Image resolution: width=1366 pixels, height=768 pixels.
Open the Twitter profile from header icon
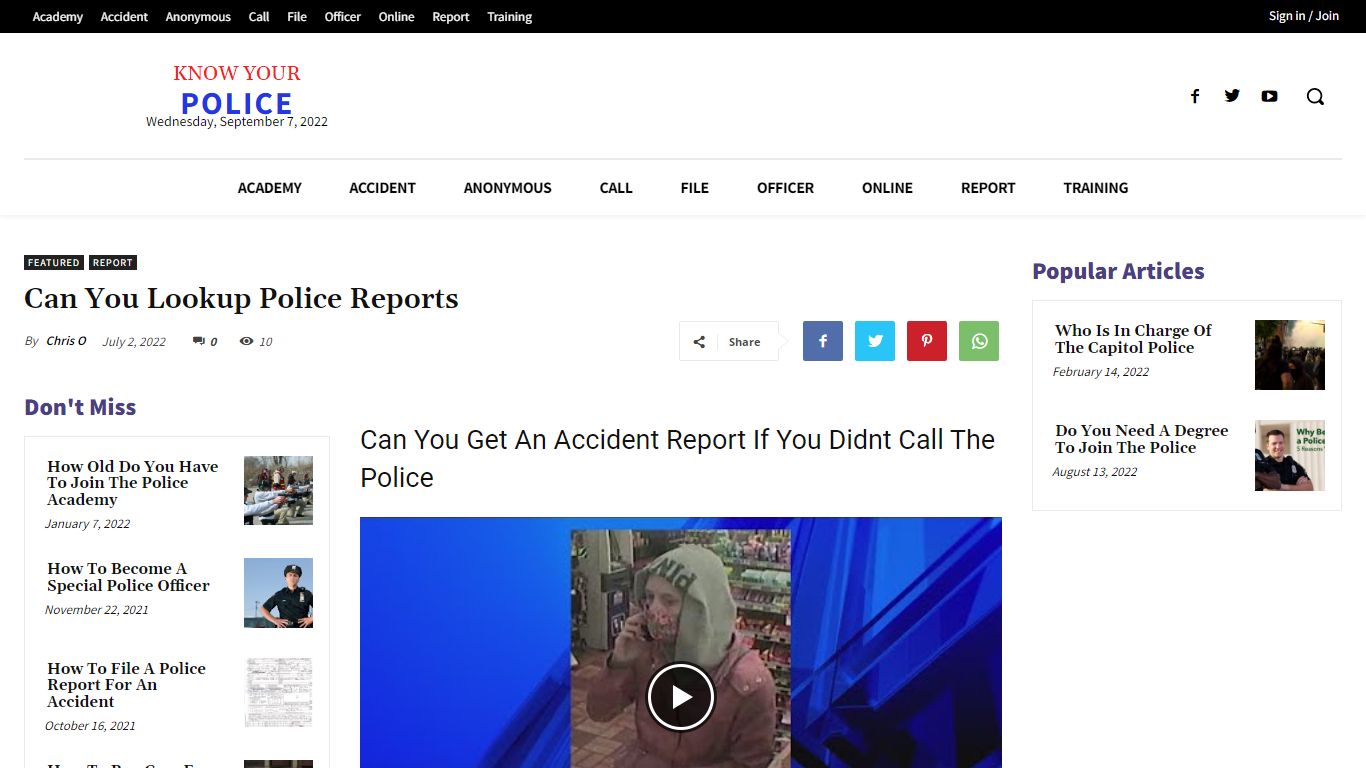pyautogui.click(x=1232, y=96)
